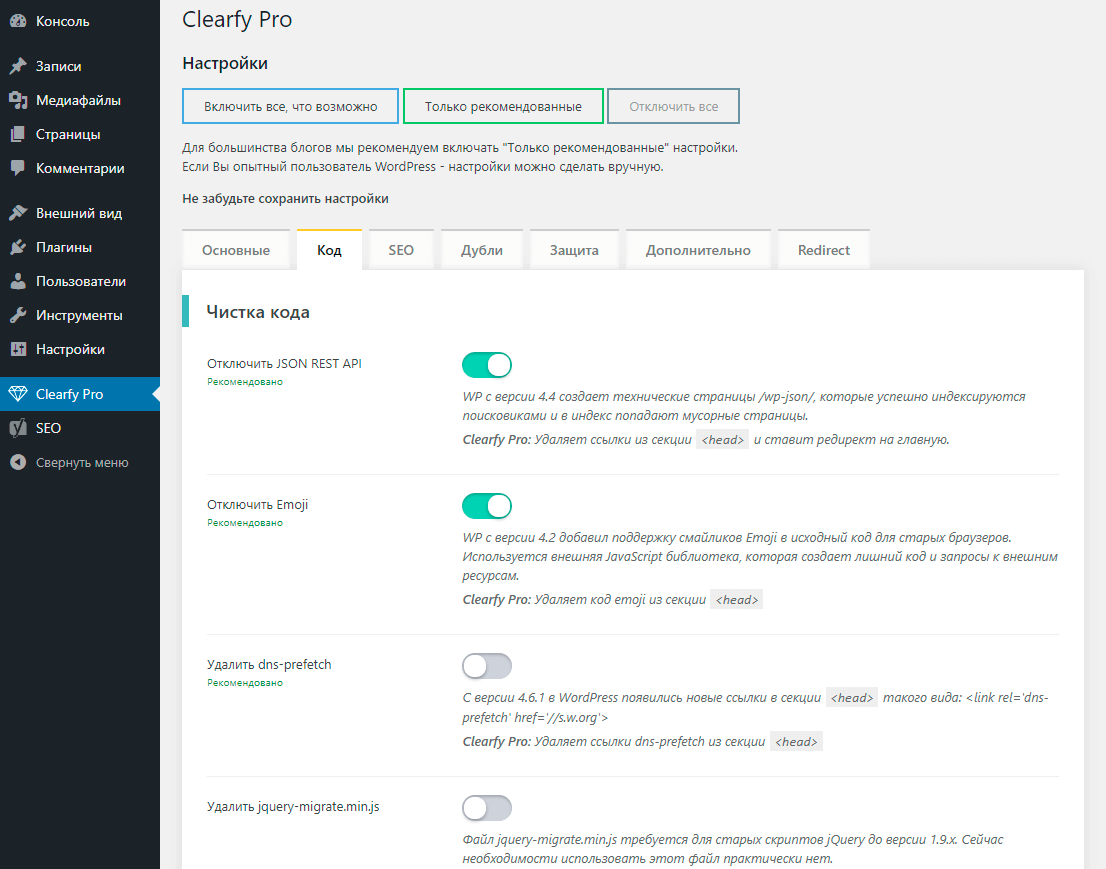Switch to the Основные tab
1106x869 pixels.
click(x=236, y=250)
